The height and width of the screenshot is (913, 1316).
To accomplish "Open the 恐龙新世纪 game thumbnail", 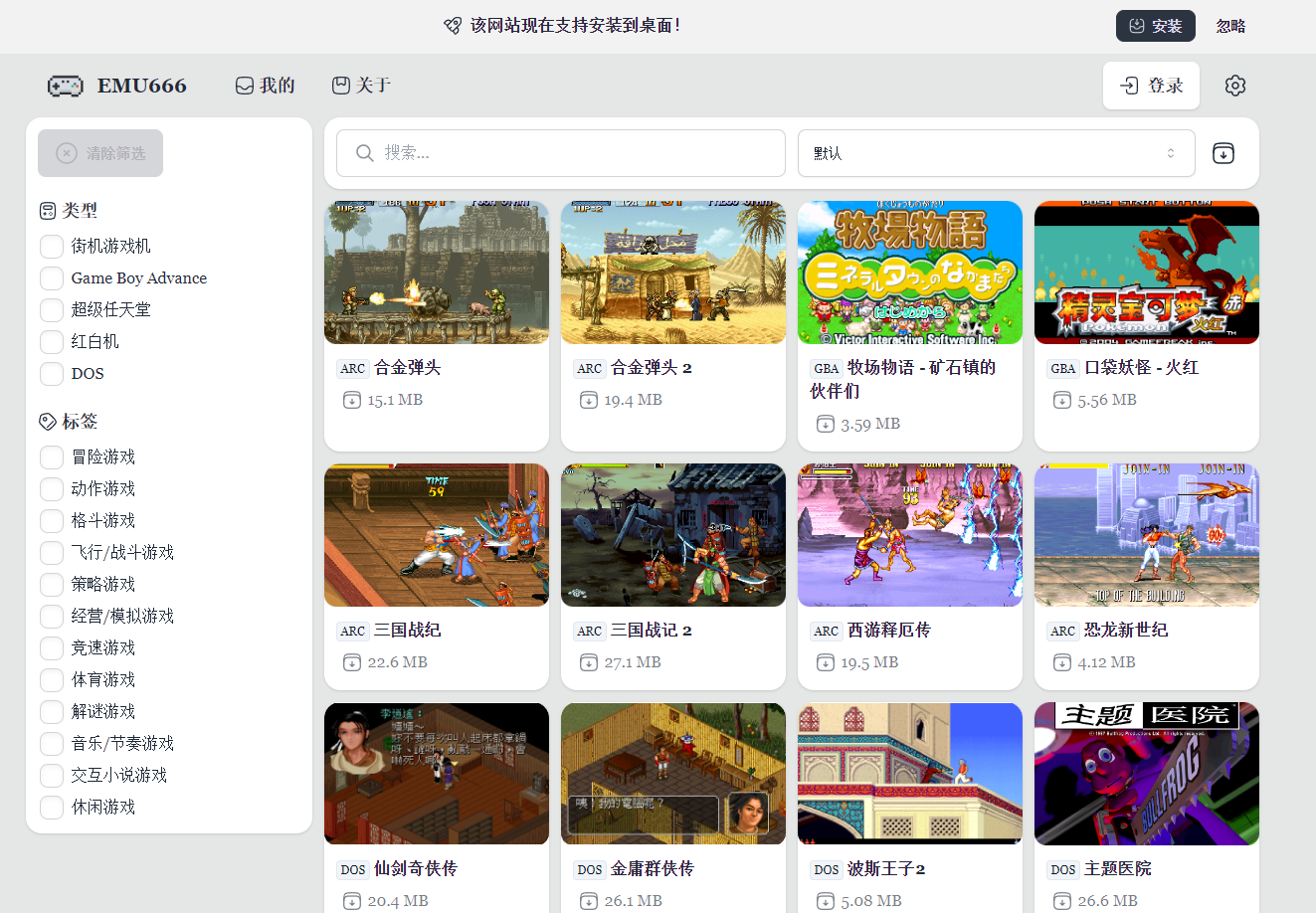I will click(x=1147, y=535).
